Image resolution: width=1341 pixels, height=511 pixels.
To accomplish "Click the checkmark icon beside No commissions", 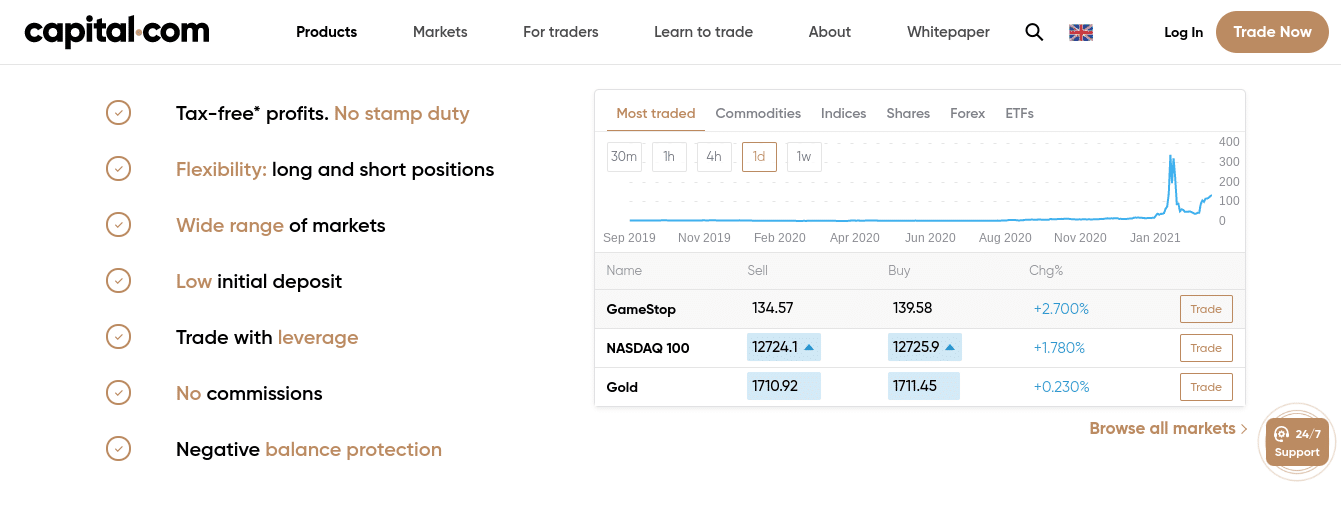I will click(x=119, y=393).
